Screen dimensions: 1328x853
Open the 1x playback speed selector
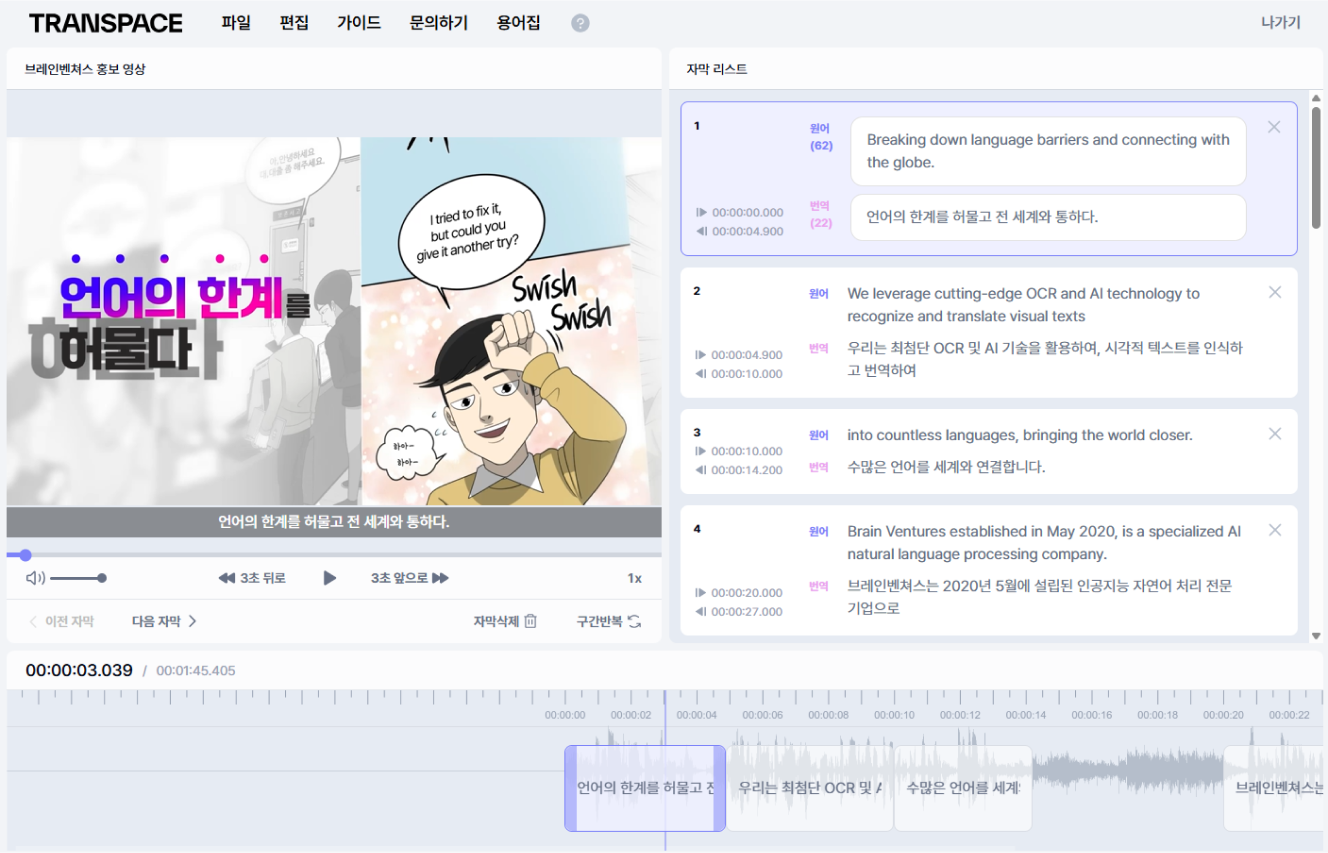pos(634,578)
